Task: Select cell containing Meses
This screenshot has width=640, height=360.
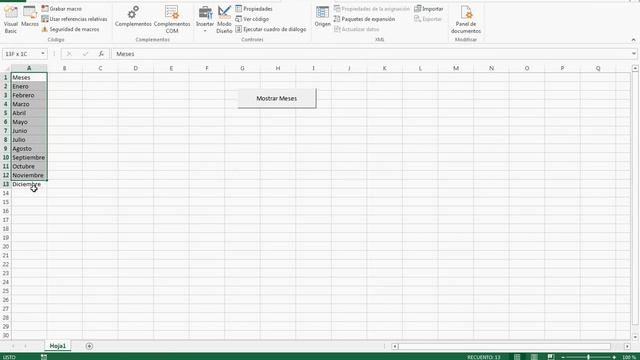Action: [x=29, y=77]
